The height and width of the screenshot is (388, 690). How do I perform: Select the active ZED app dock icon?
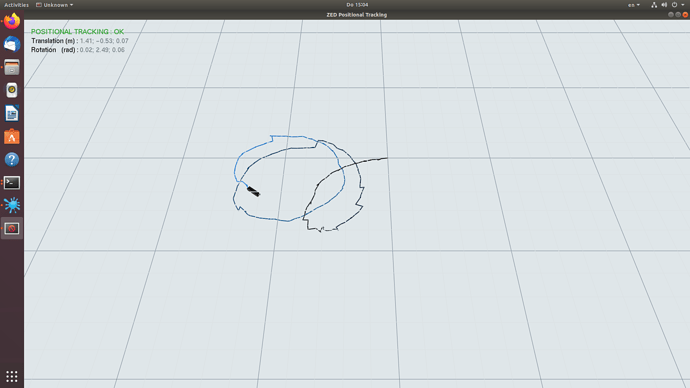tap(12, 228)
